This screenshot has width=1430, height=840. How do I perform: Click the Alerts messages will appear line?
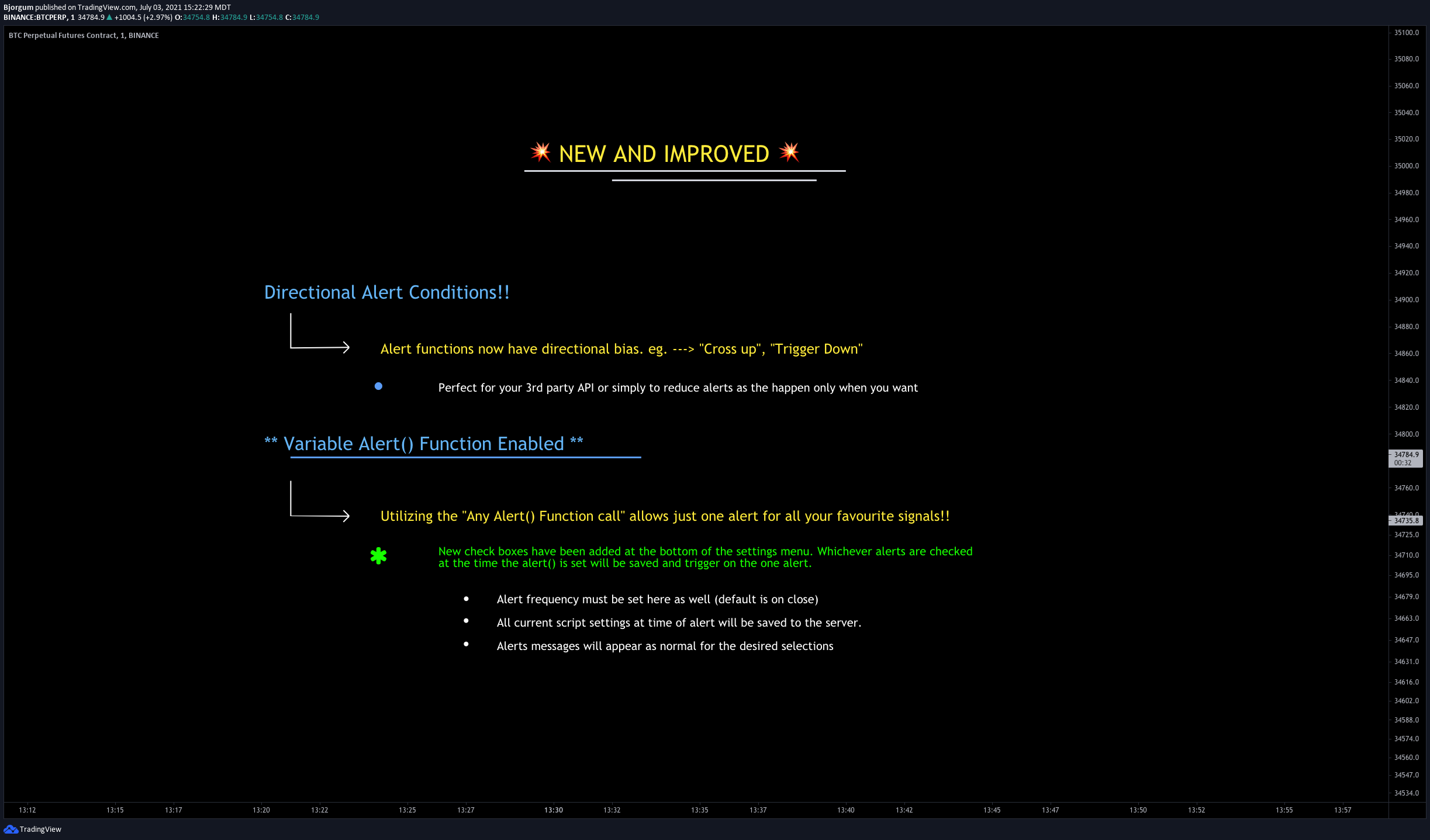pyautogui.click(x=665, y=646)
